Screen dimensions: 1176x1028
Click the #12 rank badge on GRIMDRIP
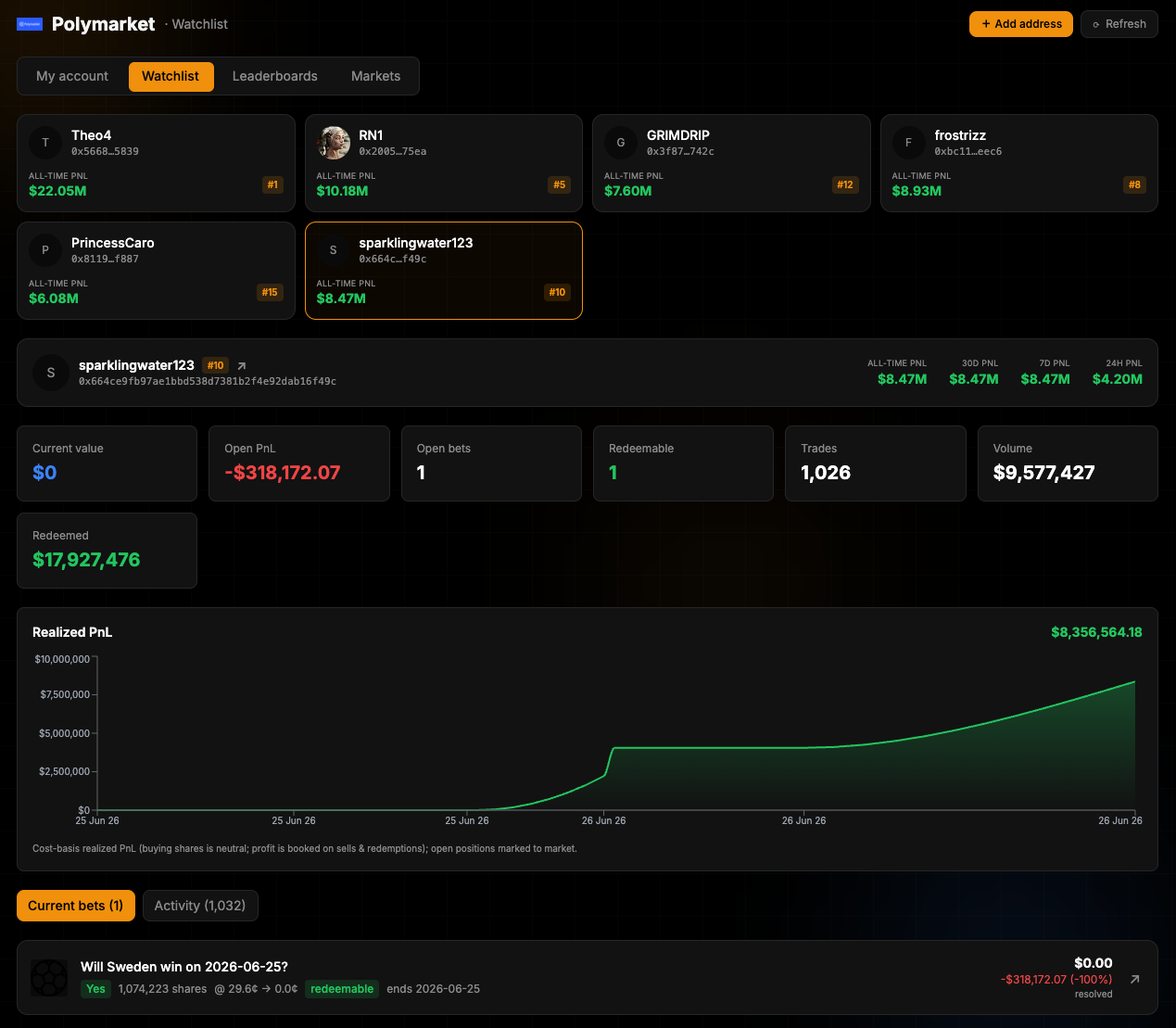(845, 185)
